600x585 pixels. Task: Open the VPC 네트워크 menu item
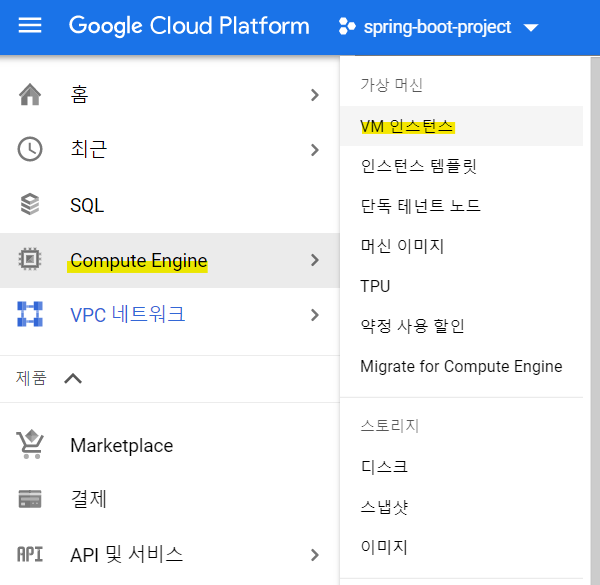[170, 315]
